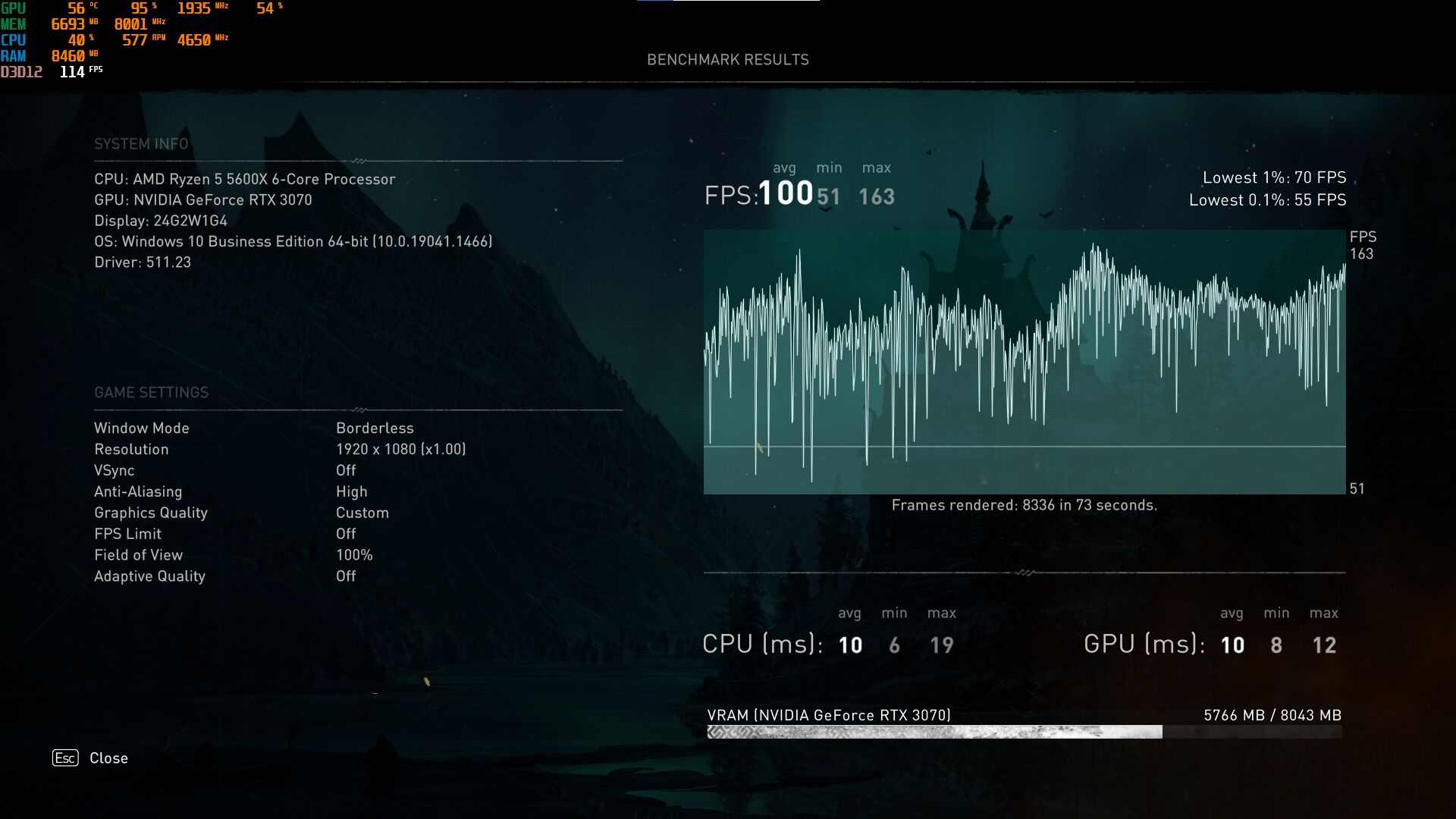
Task: Click the overlay D3D12 114 FPS reading
Action: point(81,72)
